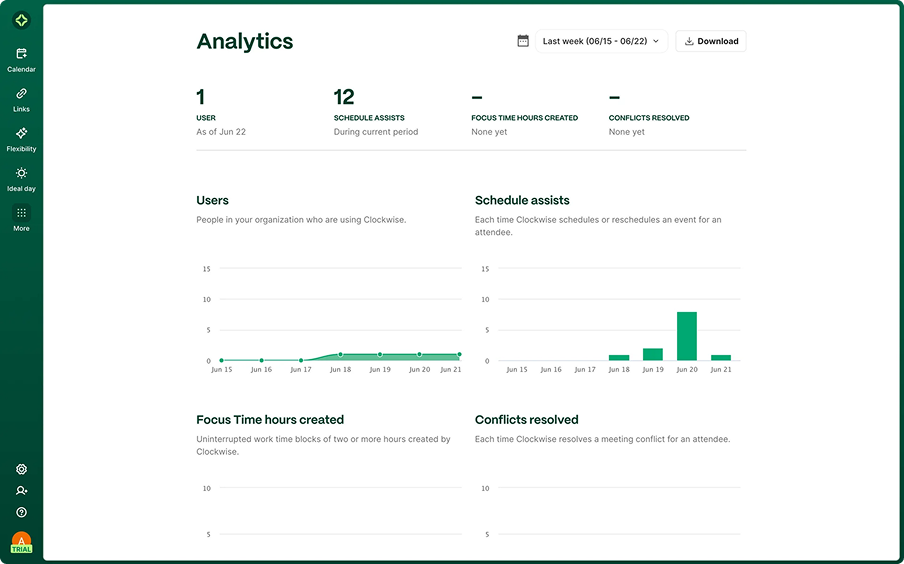Click the 'Users' chart heading
The width and height of the screenshot is (904, 564).
point(212,200)
